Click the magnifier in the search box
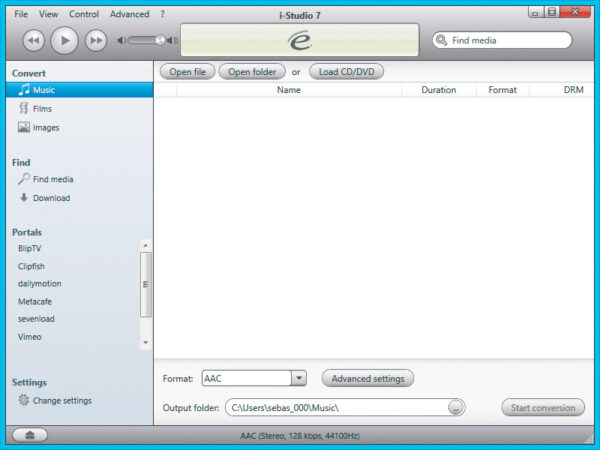 pos(441,40)
